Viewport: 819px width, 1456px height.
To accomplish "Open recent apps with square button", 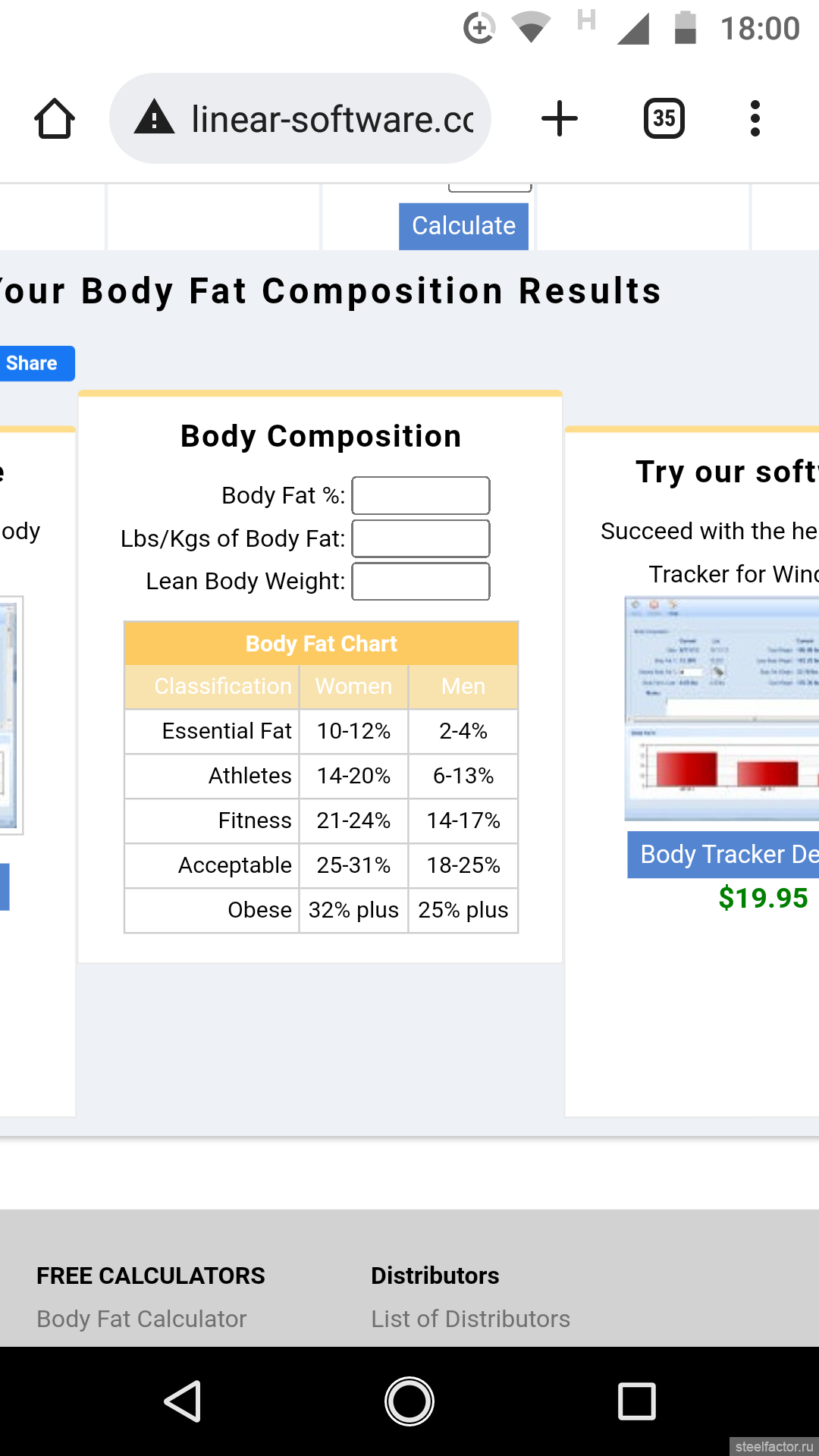I will coord(636,1401).
